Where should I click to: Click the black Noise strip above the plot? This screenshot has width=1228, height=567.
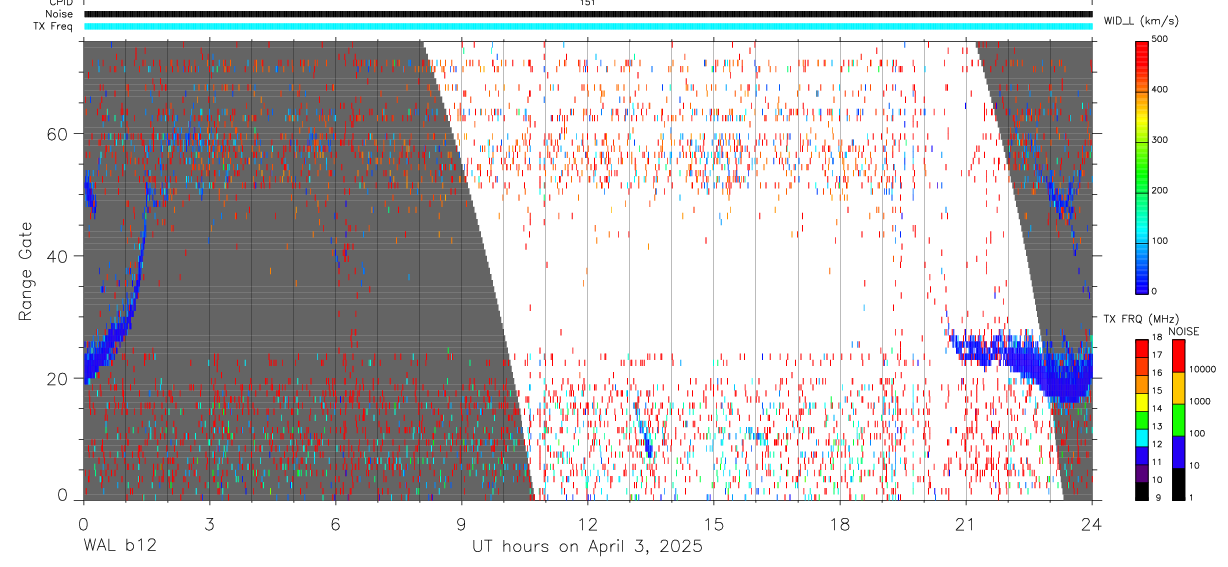click(588, 14)
